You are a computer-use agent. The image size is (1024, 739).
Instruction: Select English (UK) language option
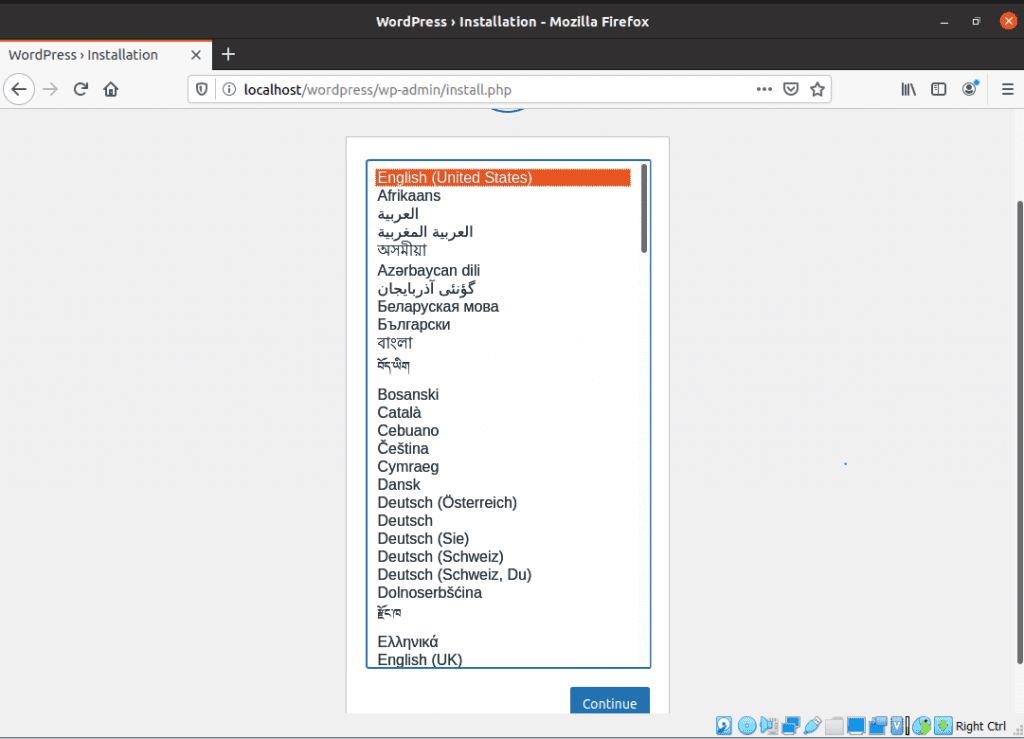(419, 659)
